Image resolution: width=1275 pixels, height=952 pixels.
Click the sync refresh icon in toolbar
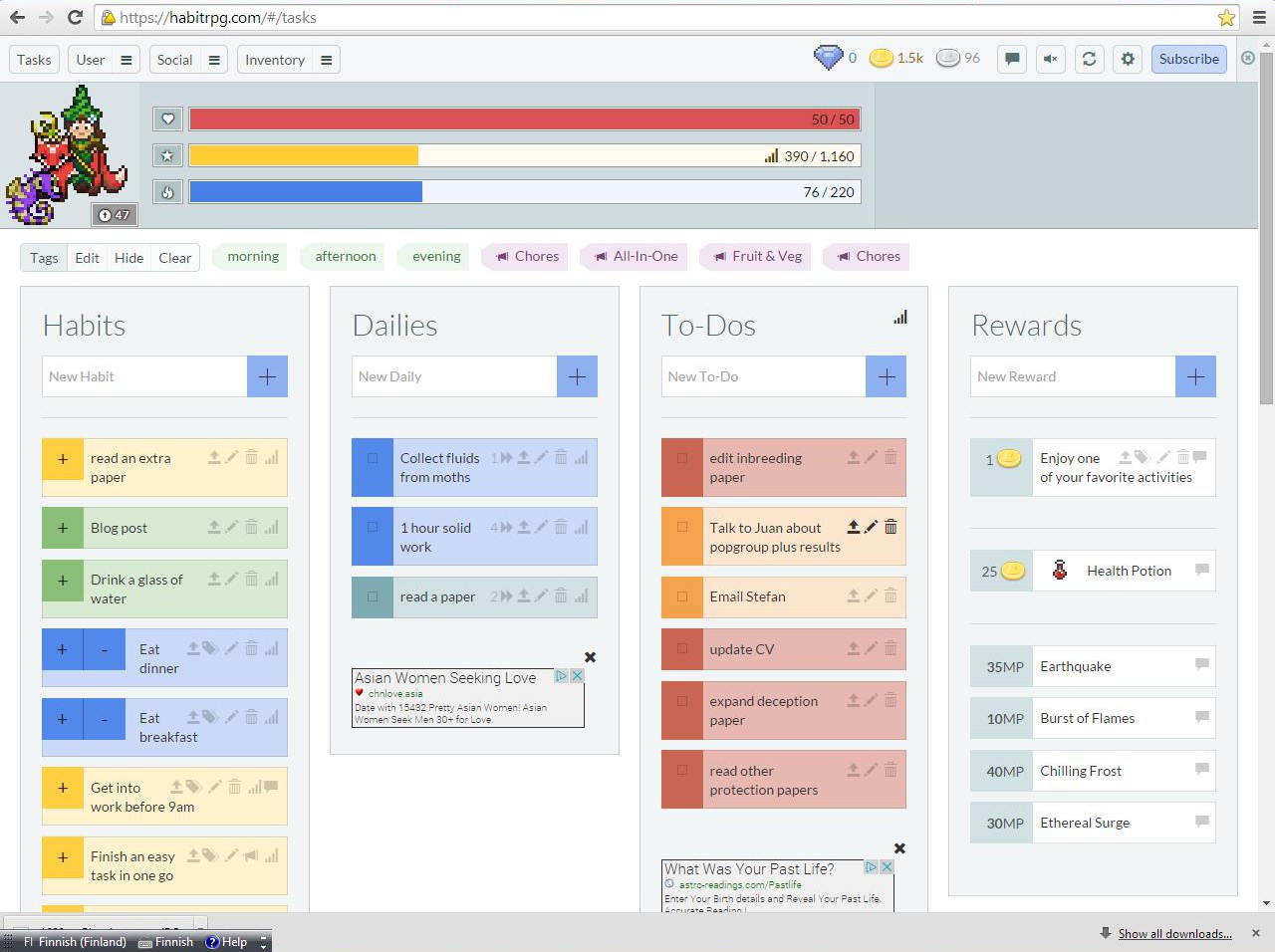pos(1089,59)
